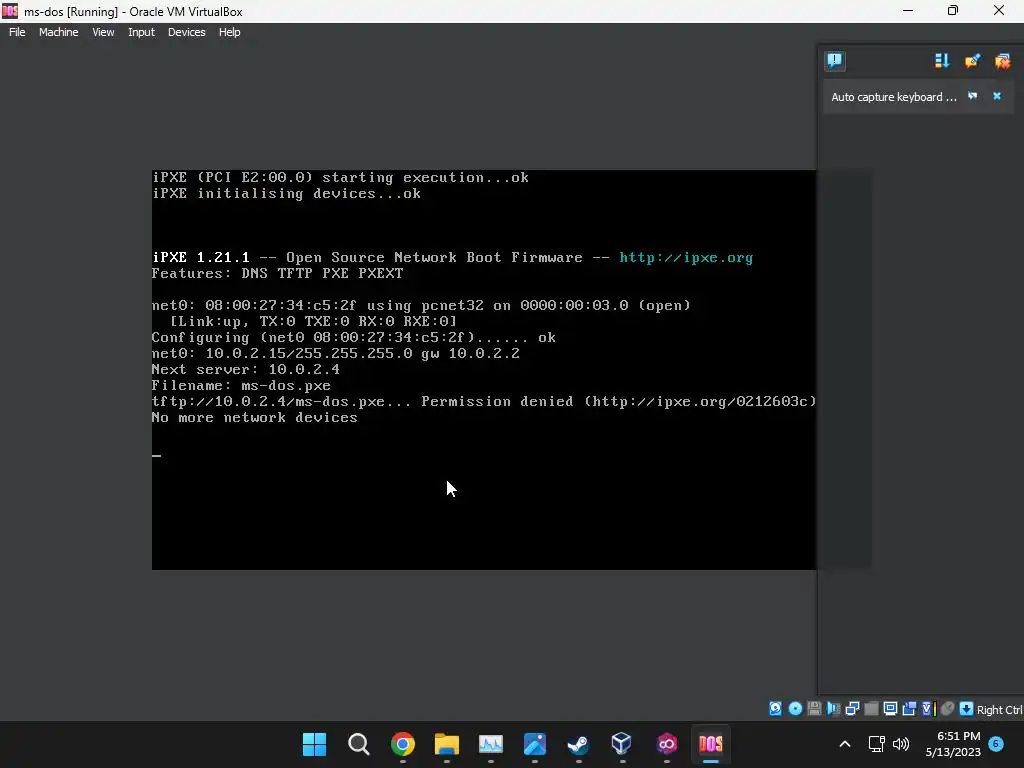Open the volume tray icon
Image resolution: width=1024 pixels, height=768 pixels.
[901, 744]
